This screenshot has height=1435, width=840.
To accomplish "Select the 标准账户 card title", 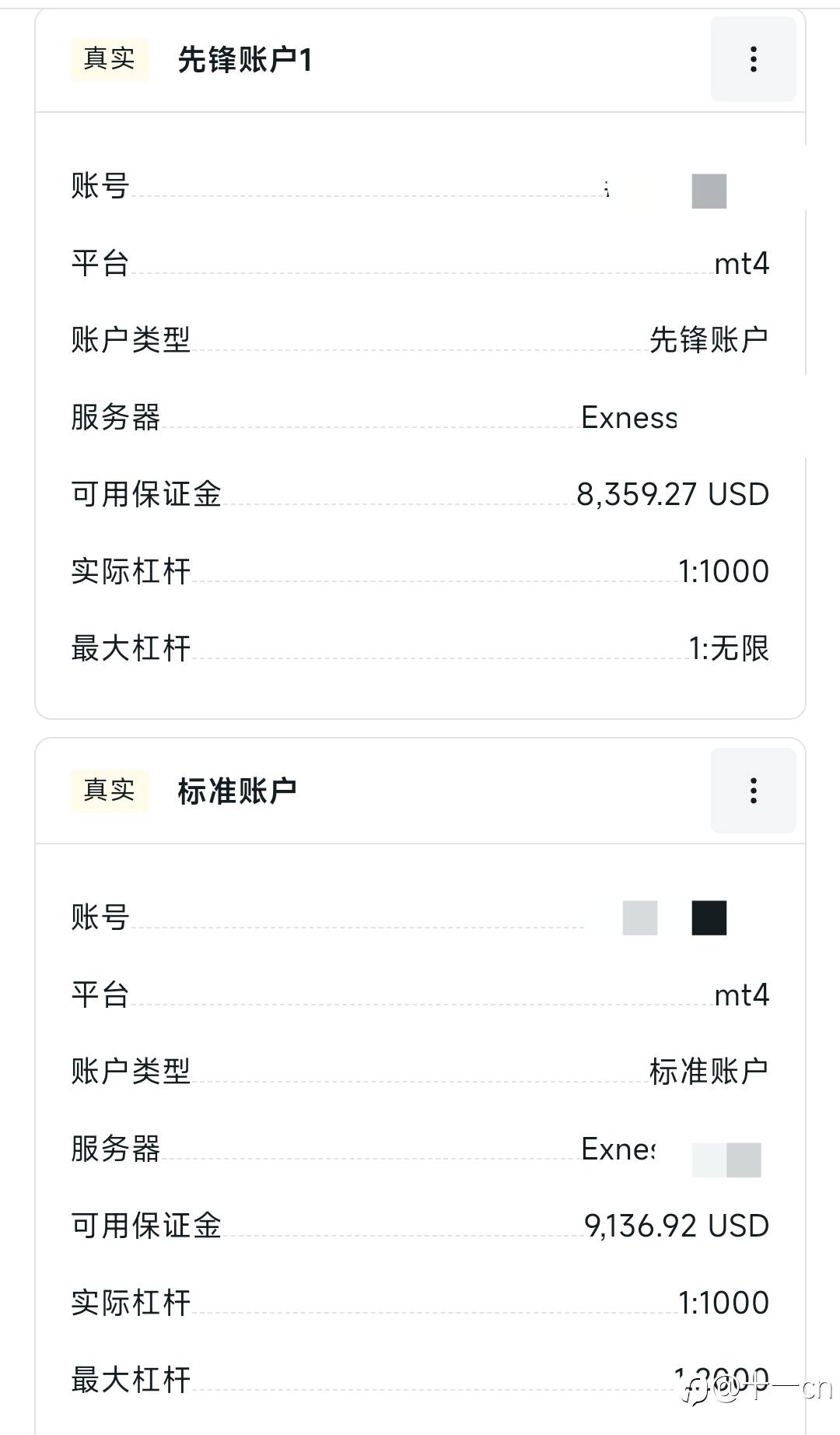I will point(236,791).
